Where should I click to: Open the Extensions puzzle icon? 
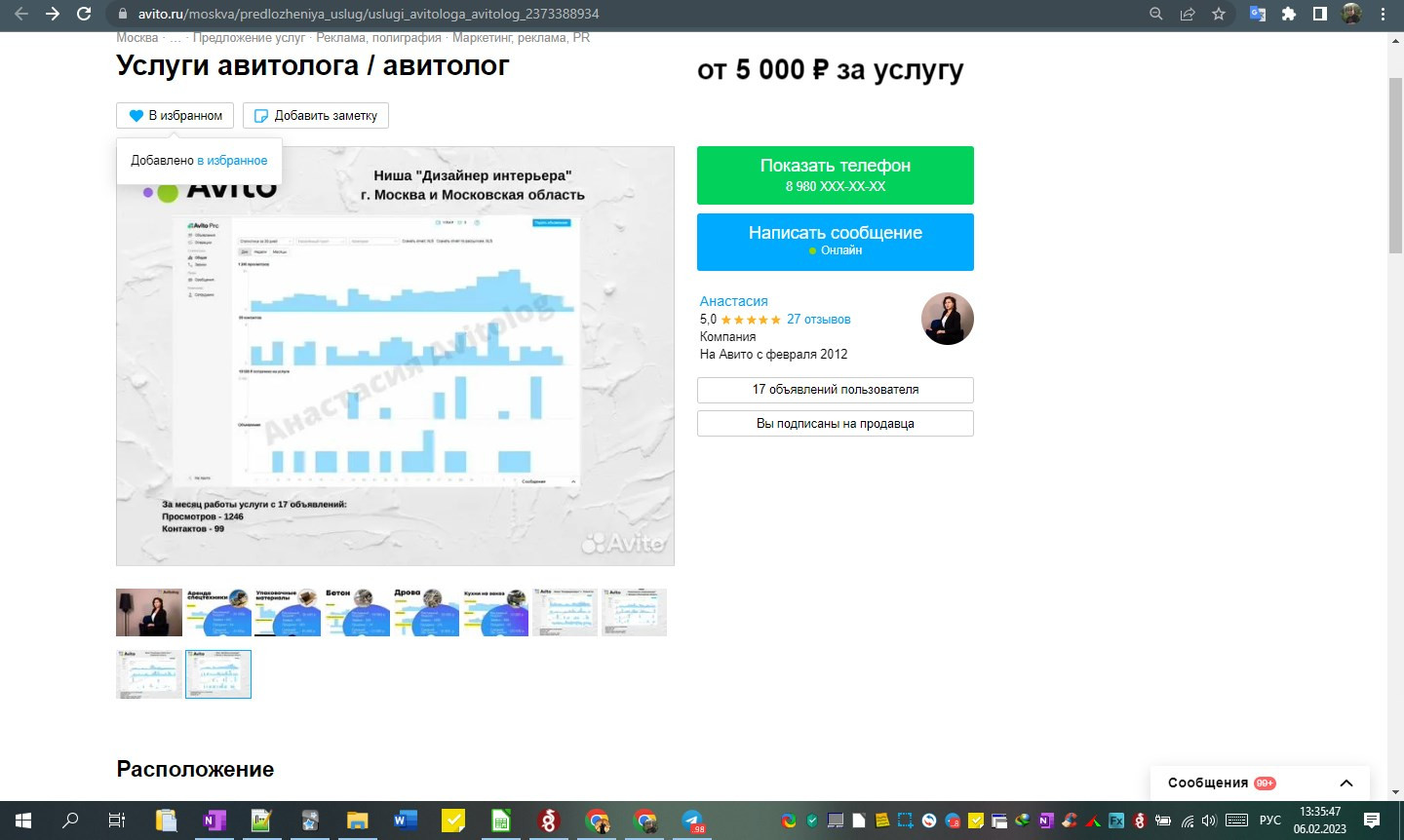click(1289, 14)
